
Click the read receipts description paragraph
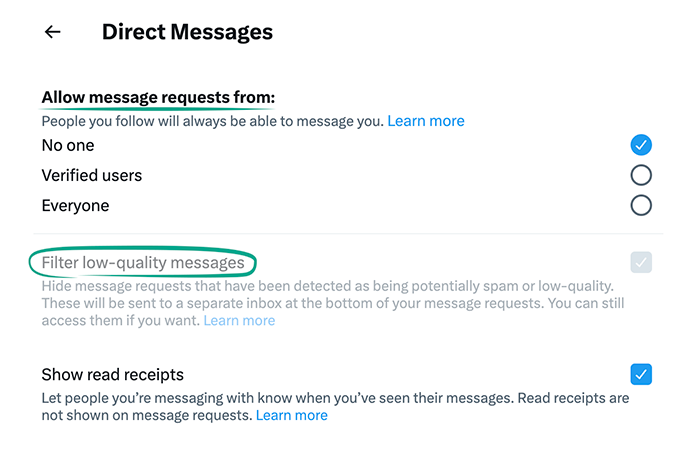tap(330, 398)
